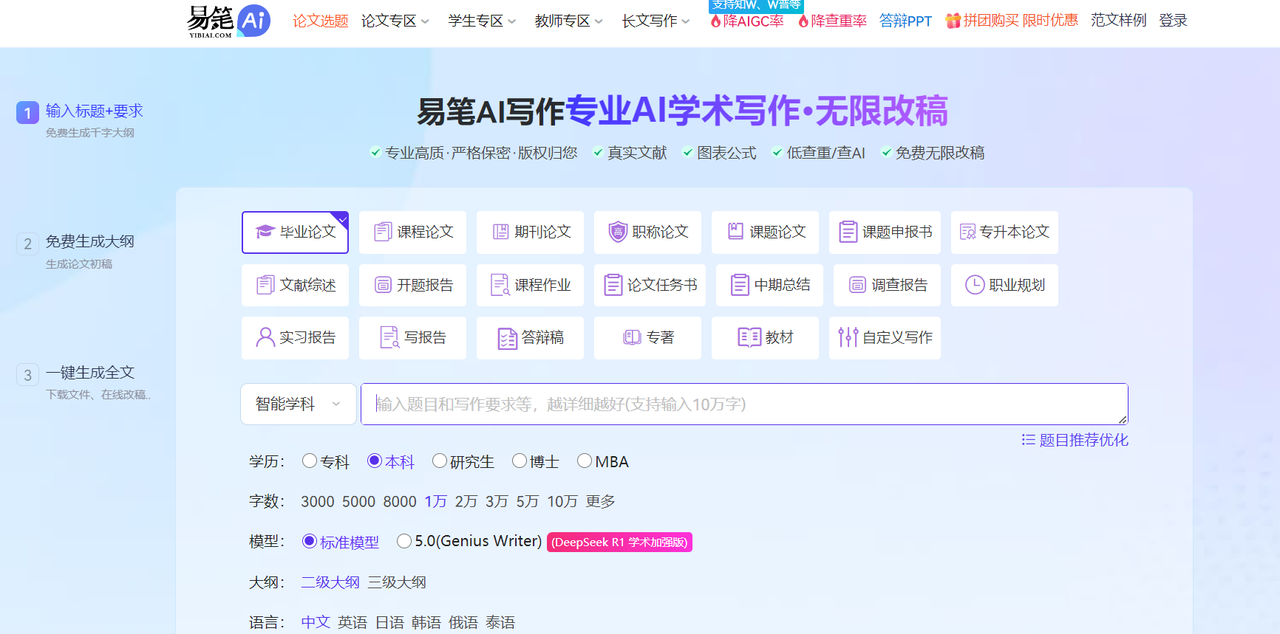Viewport: 1280px width, 634px height.
Task: Click the list icon beside 题目推荐优化
Action: 1029,439
